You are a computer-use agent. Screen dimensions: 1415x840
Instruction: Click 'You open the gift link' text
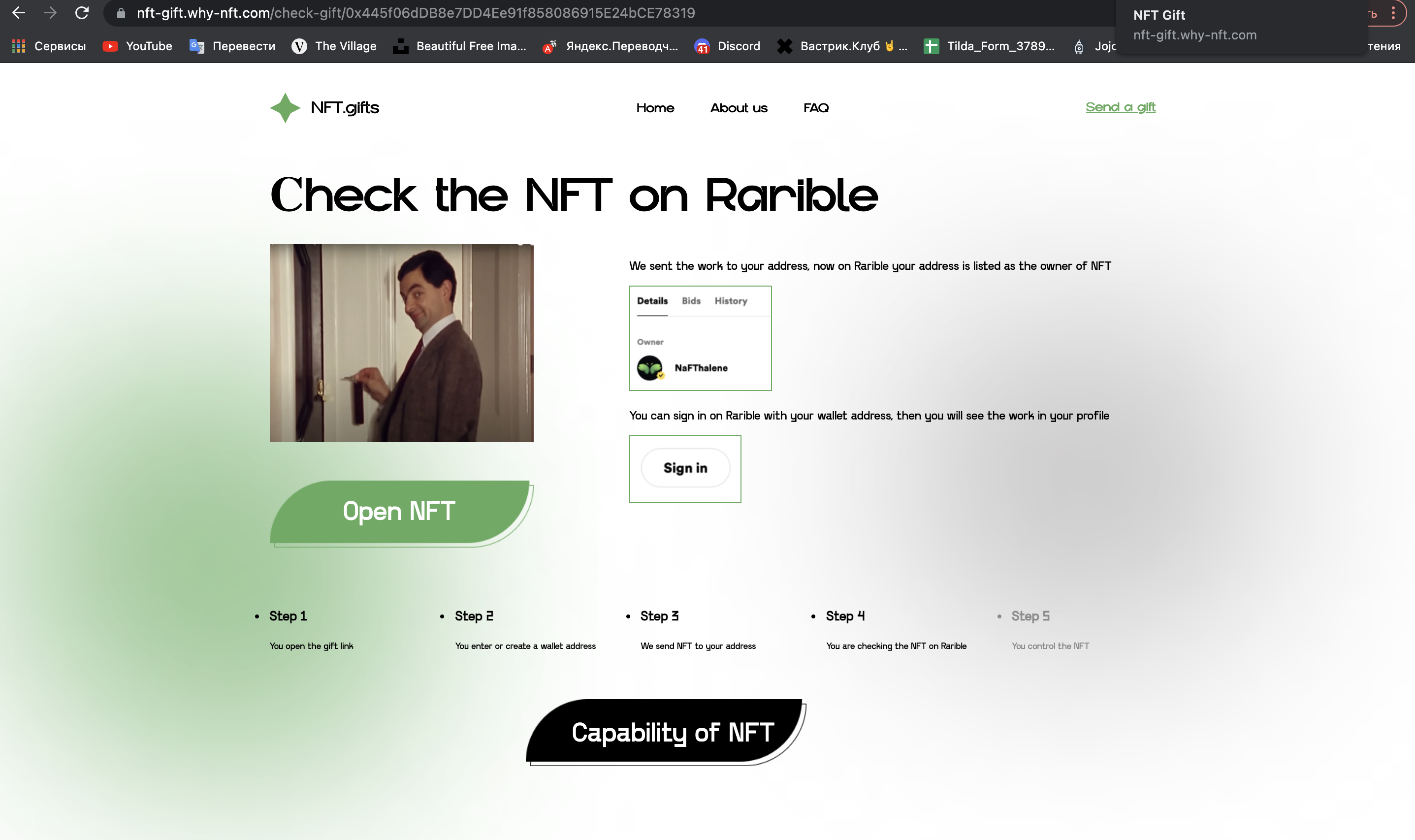311,646
